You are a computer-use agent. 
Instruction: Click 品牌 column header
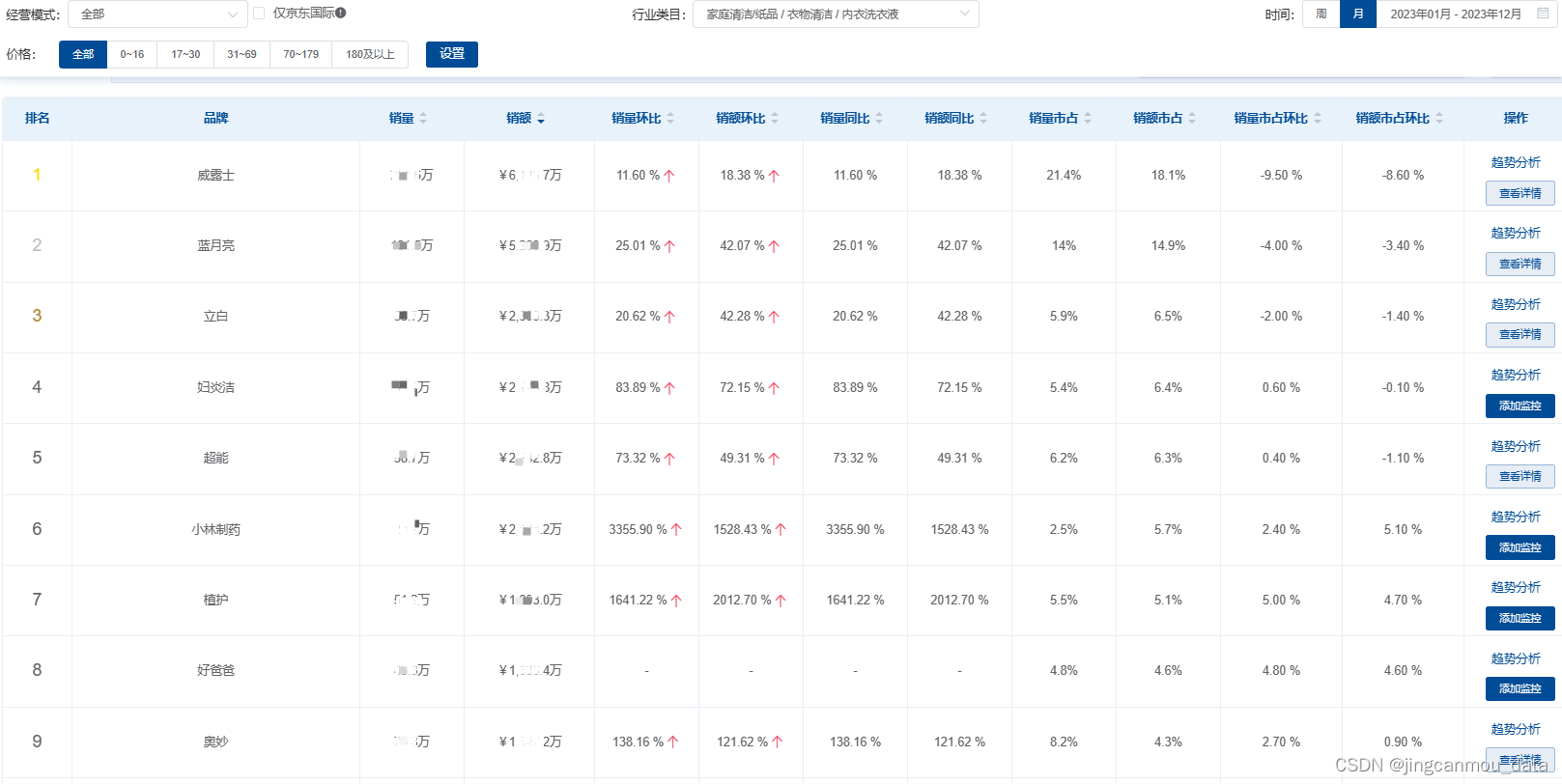(215, 118)
